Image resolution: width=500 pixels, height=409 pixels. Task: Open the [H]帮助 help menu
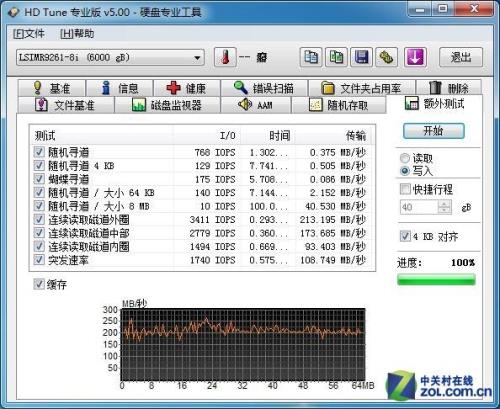77,34
